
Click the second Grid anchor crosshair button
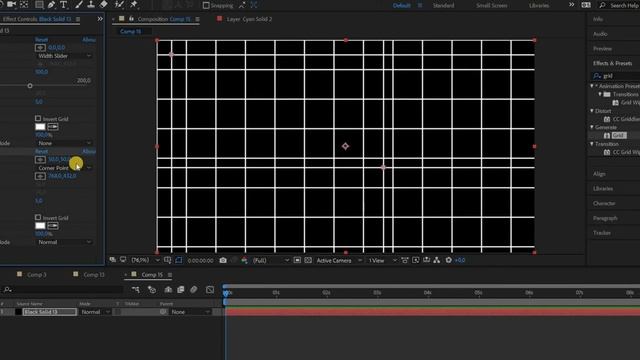click(40, 160)
